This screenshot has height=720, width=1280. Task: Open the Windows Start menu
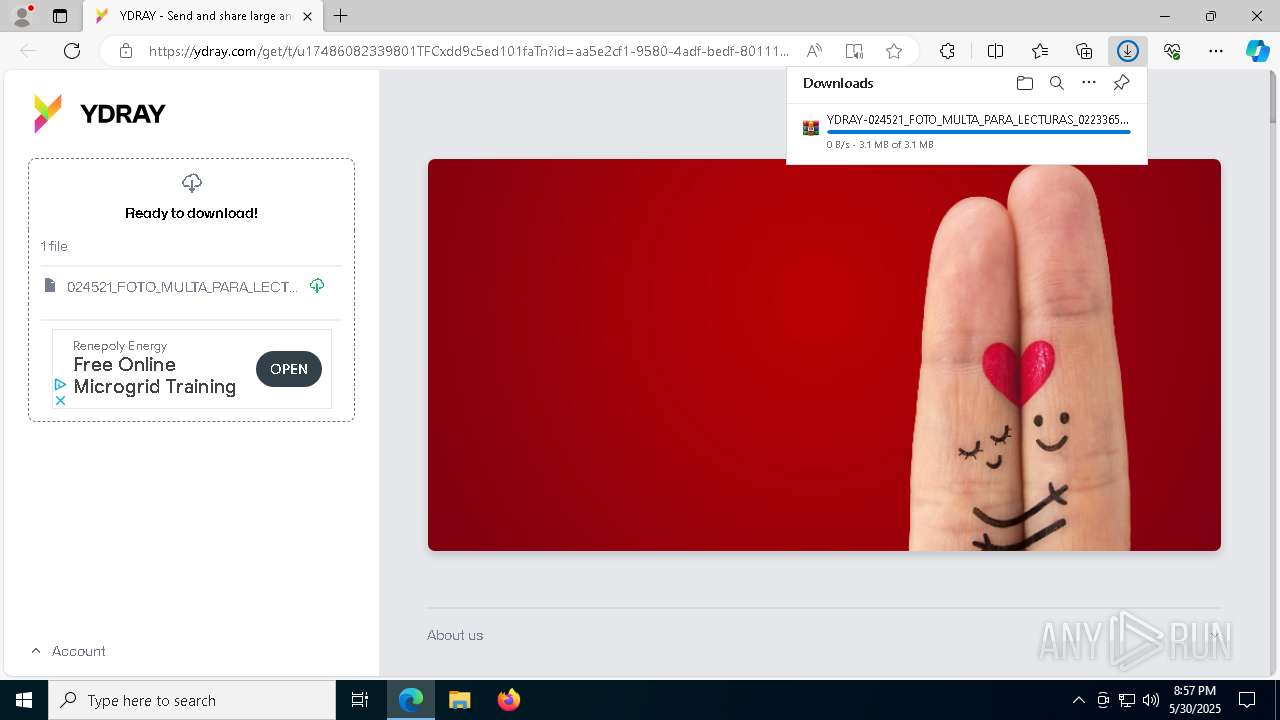(x=24, y=700)
